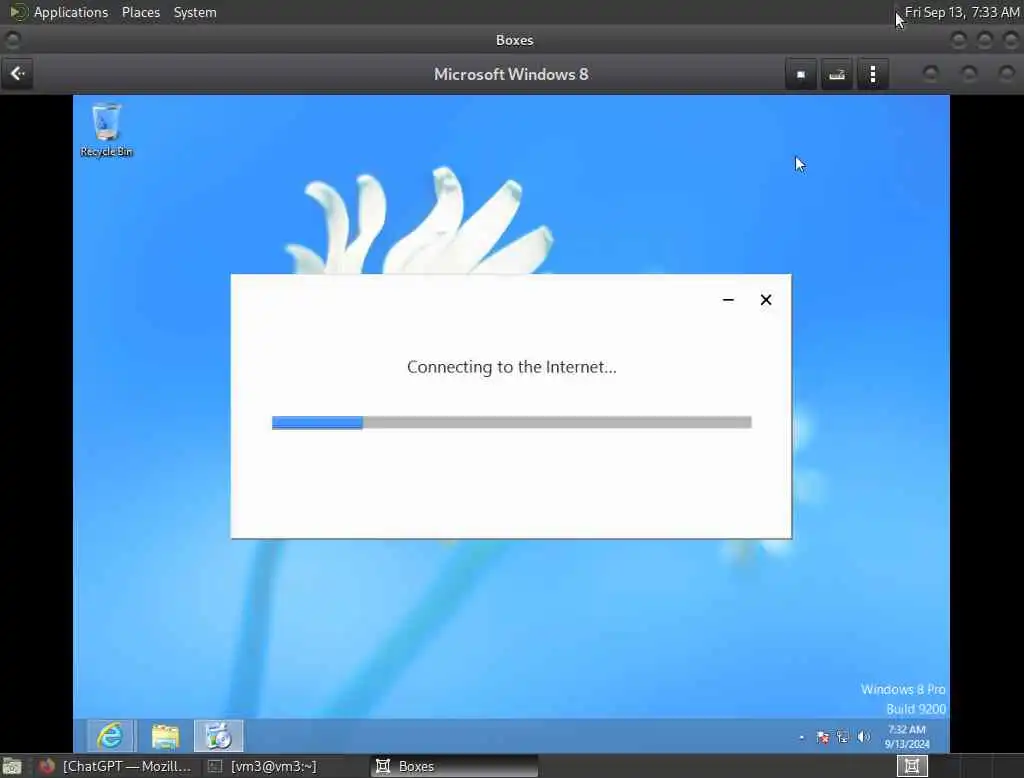
Task: Click the fullscreen toggle button in Boxes header
Action: click(x=801, y=74)
